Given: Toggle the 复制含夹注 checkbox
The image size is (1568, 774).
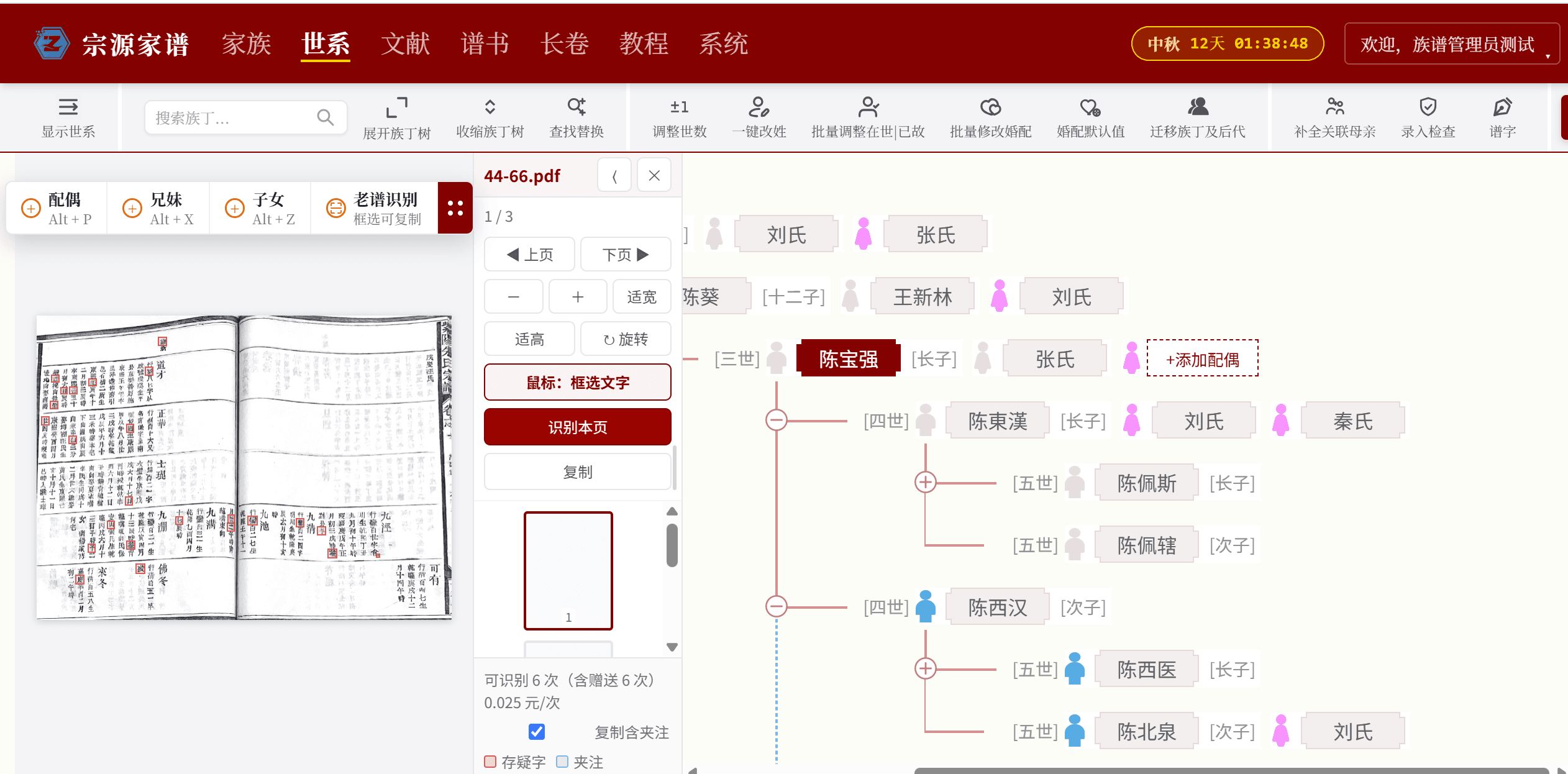Looking at the screenshot, I should click(x=537, y=732).
